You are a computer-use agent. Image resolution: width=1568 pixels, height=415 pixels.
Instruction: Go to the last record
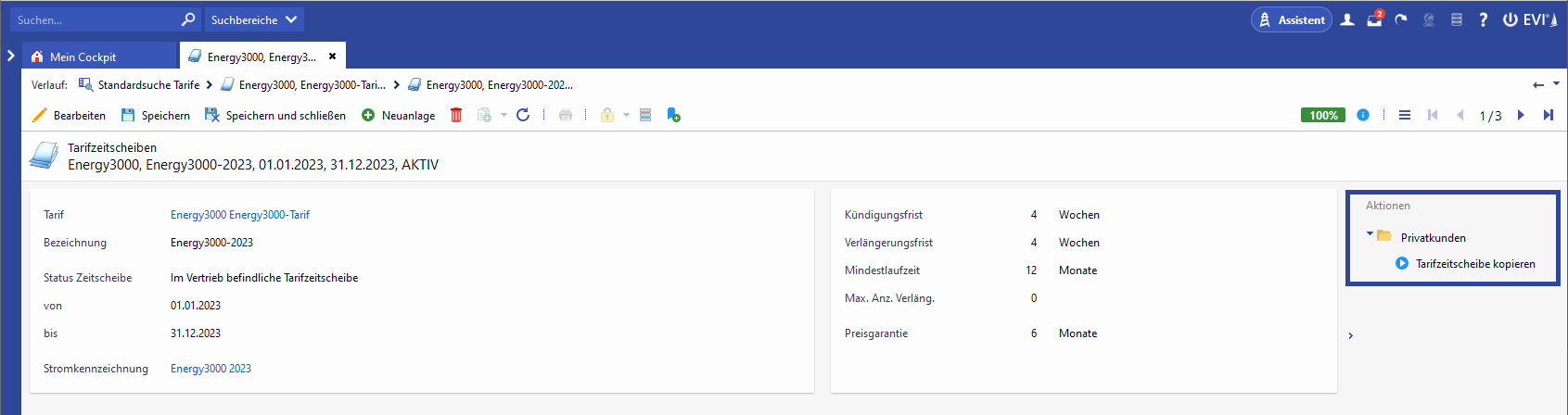point(1548,115)
